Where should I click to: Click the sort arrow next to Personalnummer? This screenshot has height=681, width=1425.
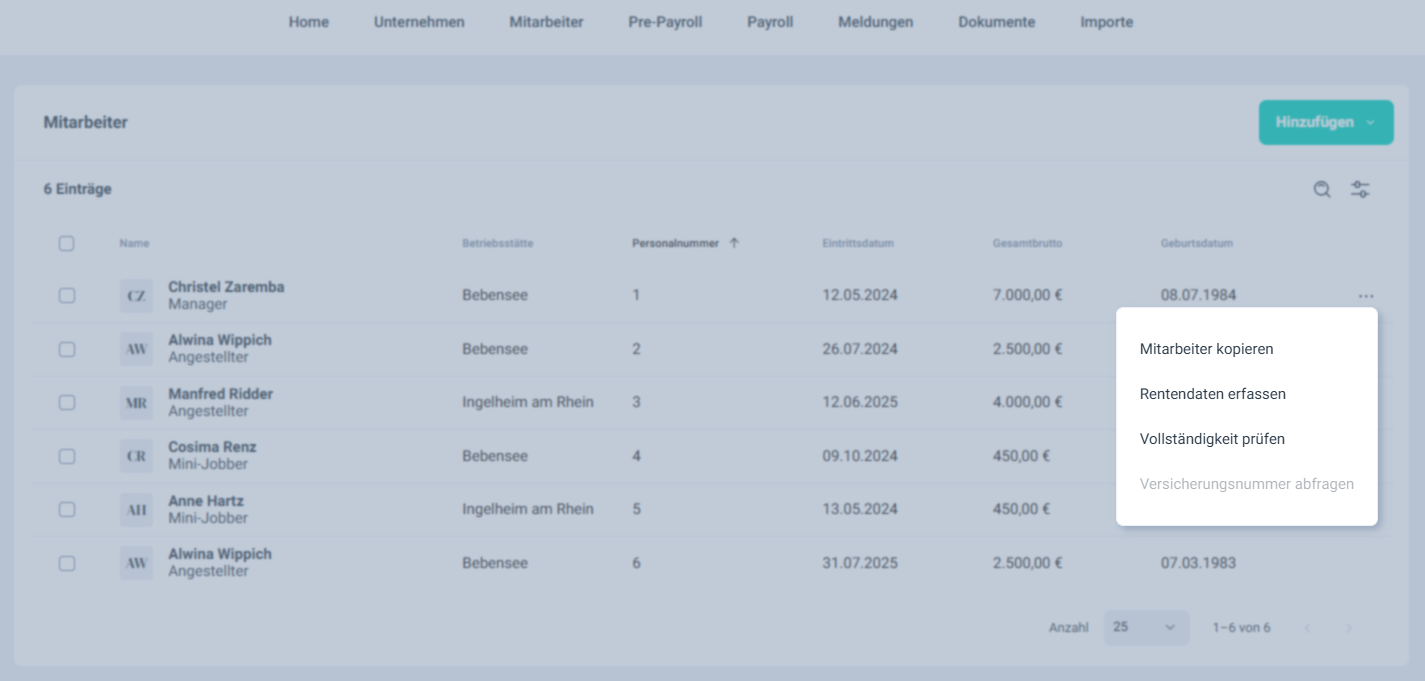(x=734, y=243)
